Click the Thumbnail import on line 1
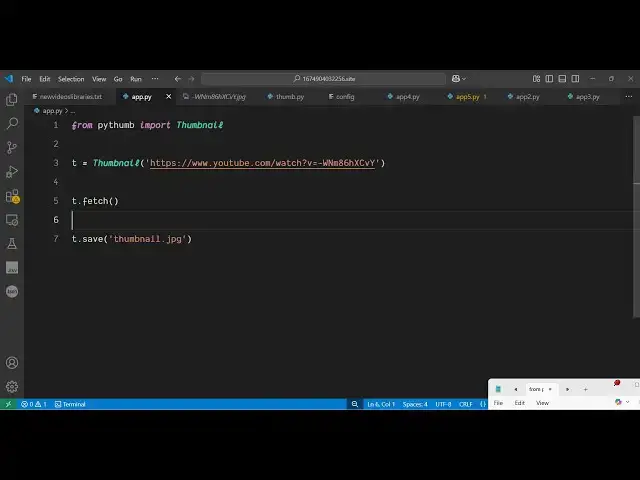This screenshot has width=640, height=480. tap(200, 125)
